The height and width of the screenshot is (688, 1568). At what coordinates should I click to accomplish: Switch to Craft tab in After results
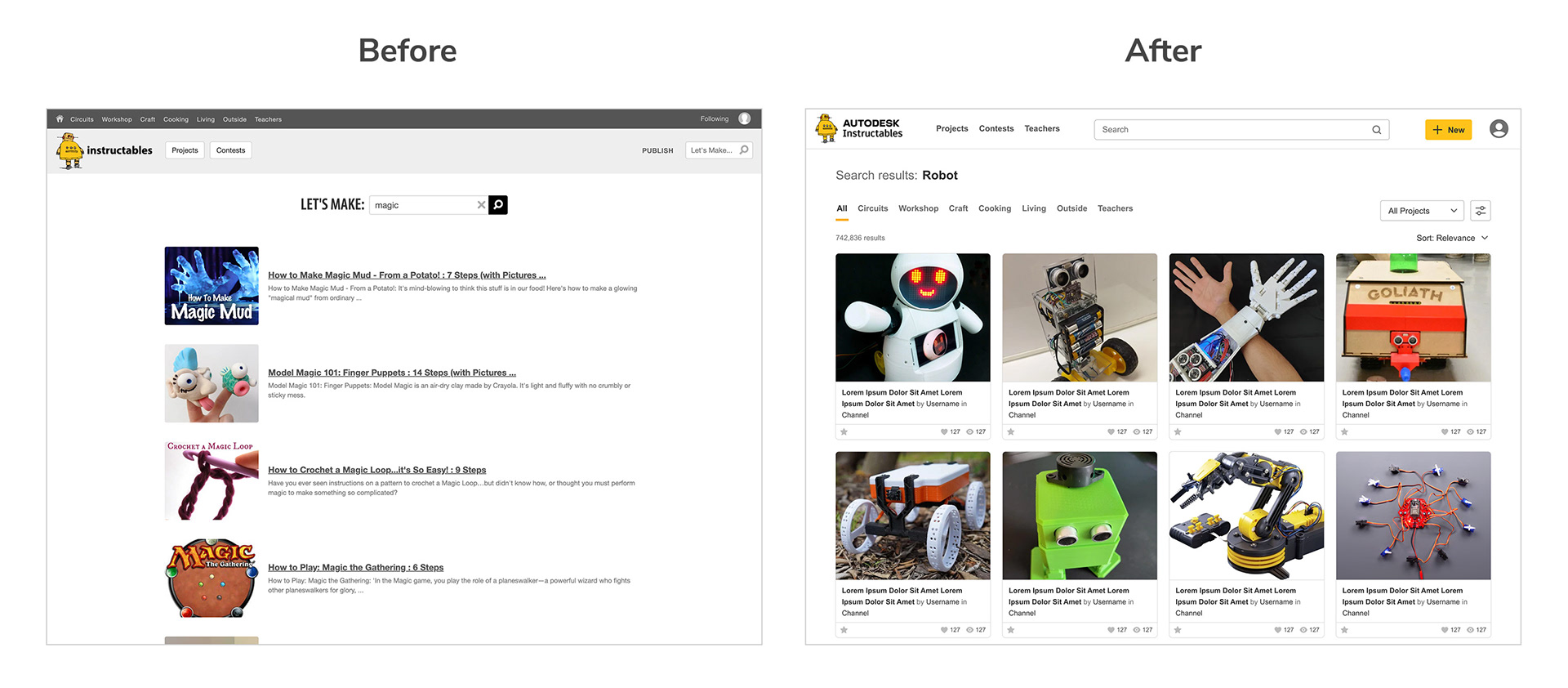(959, 209)
